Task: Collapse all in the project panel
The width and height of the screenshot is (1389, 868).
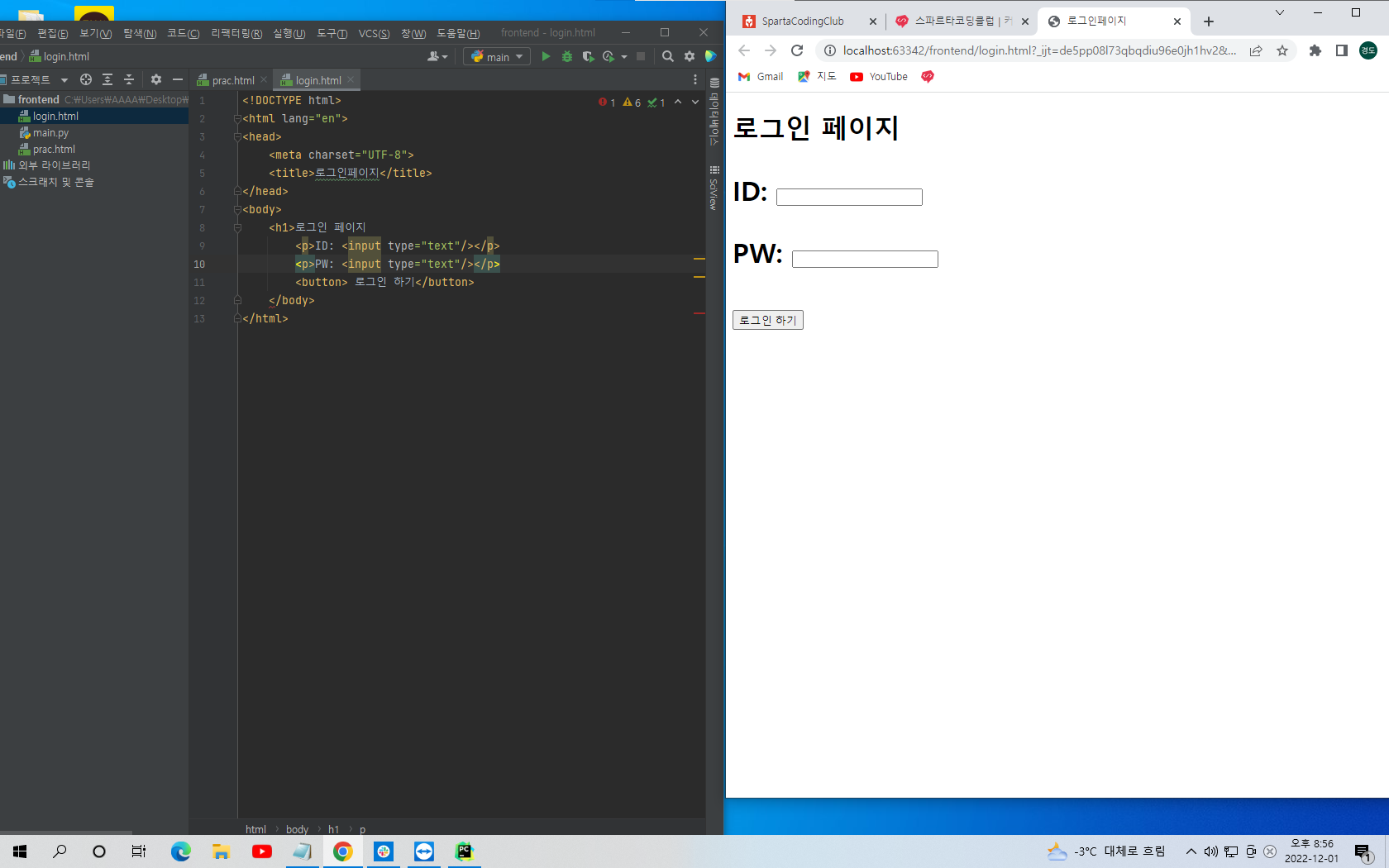Action: tap(129, 79)
